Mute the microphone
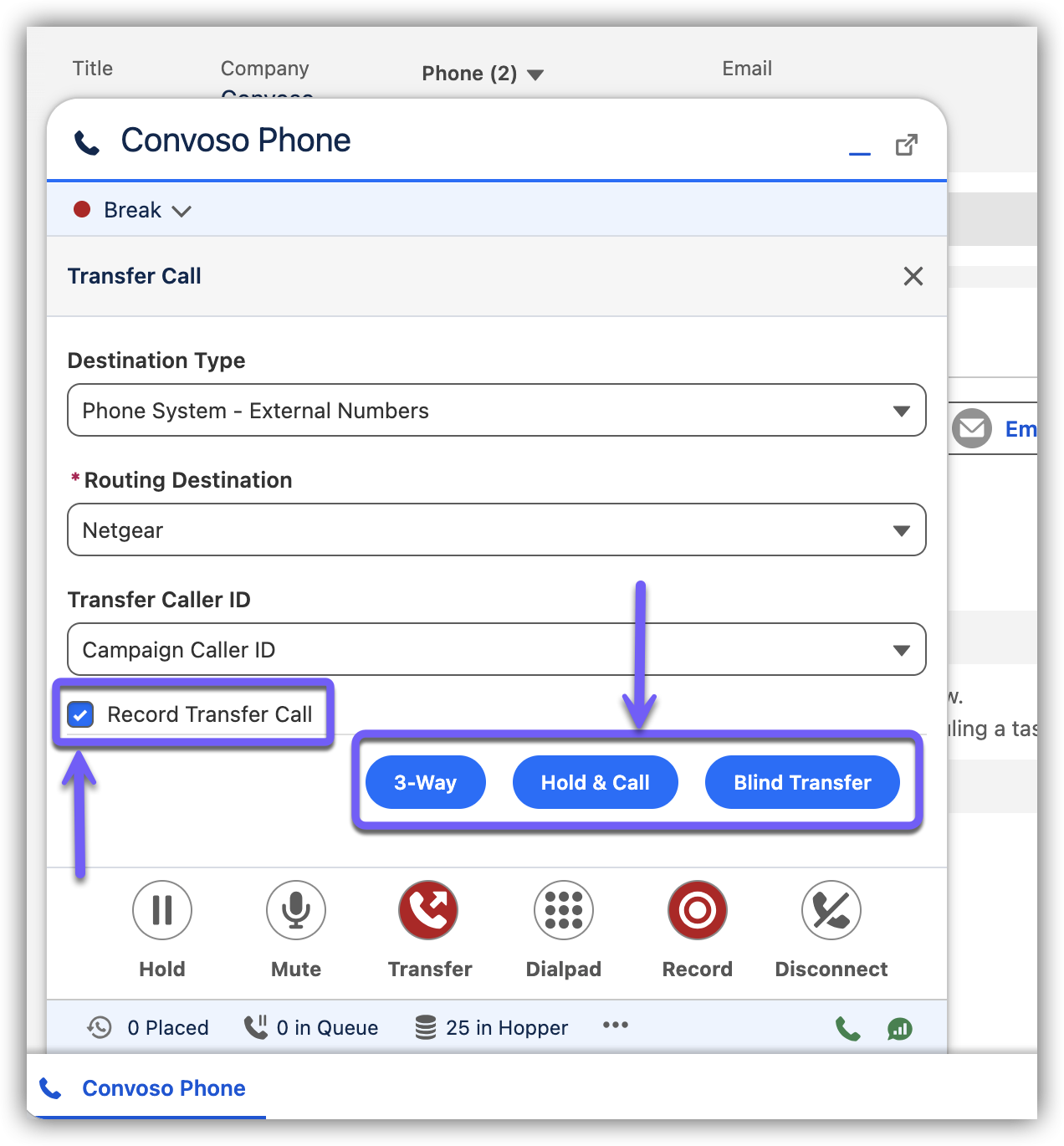 [296, 910]
